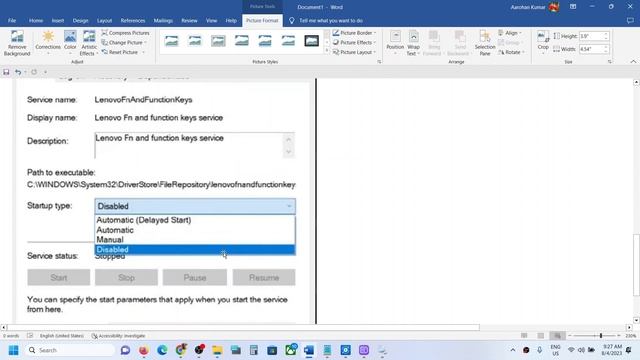This screenshot has height=360, width=640.
Task: Open File Explorer from taskbar
Action: [217, 350]
